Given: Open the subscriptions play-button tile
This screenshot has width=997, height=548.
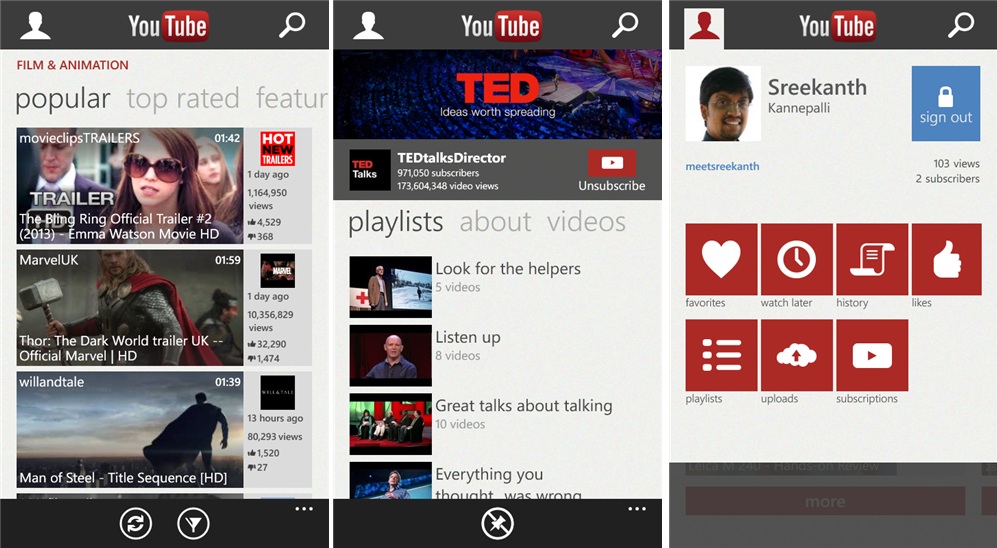Looking at the screenshot, I should click(x=871, y=355).
